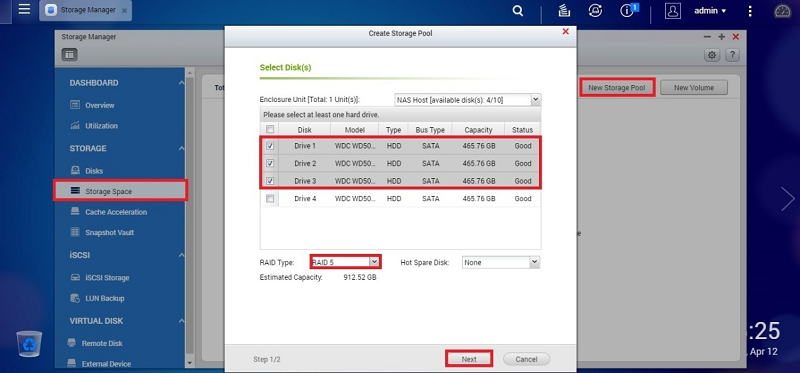The width and height of the screenshot is (800, 373).
Task: Click the LUN Backup icon
Action: (x=75, y=298)
